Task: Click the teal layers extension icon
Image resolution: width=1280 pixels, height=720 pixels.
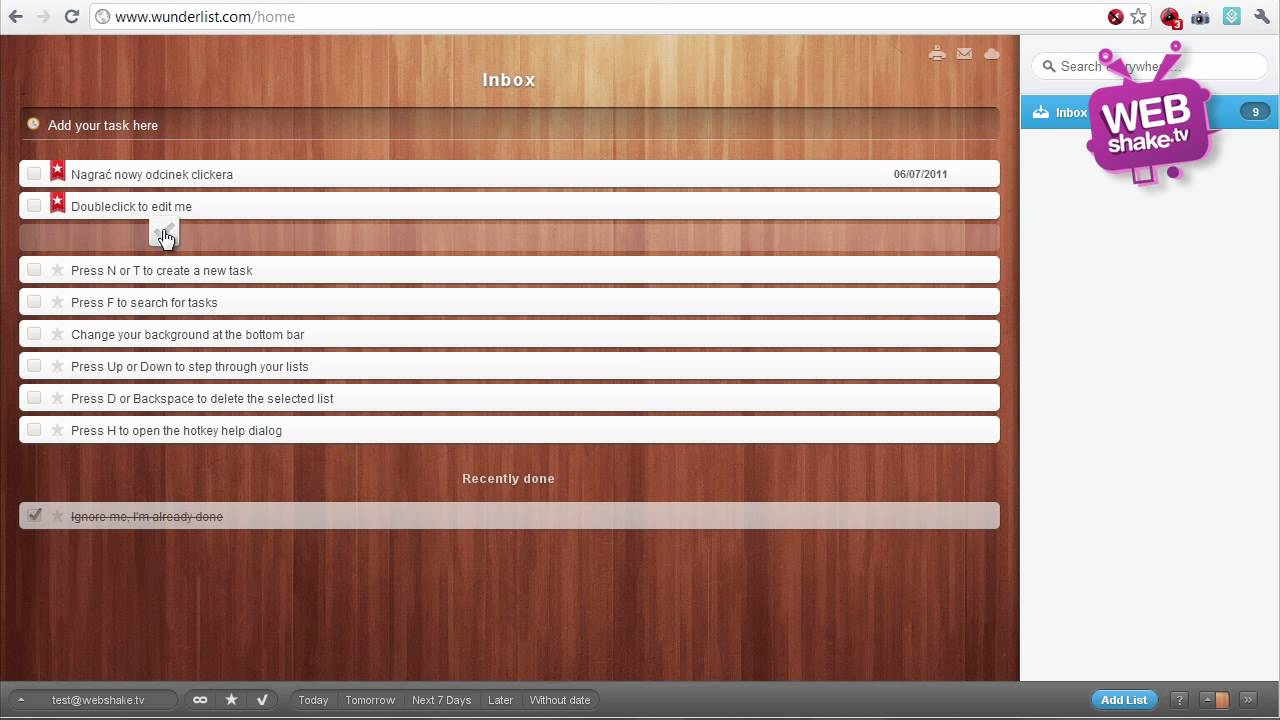Action: click(x=1232, y=17)
